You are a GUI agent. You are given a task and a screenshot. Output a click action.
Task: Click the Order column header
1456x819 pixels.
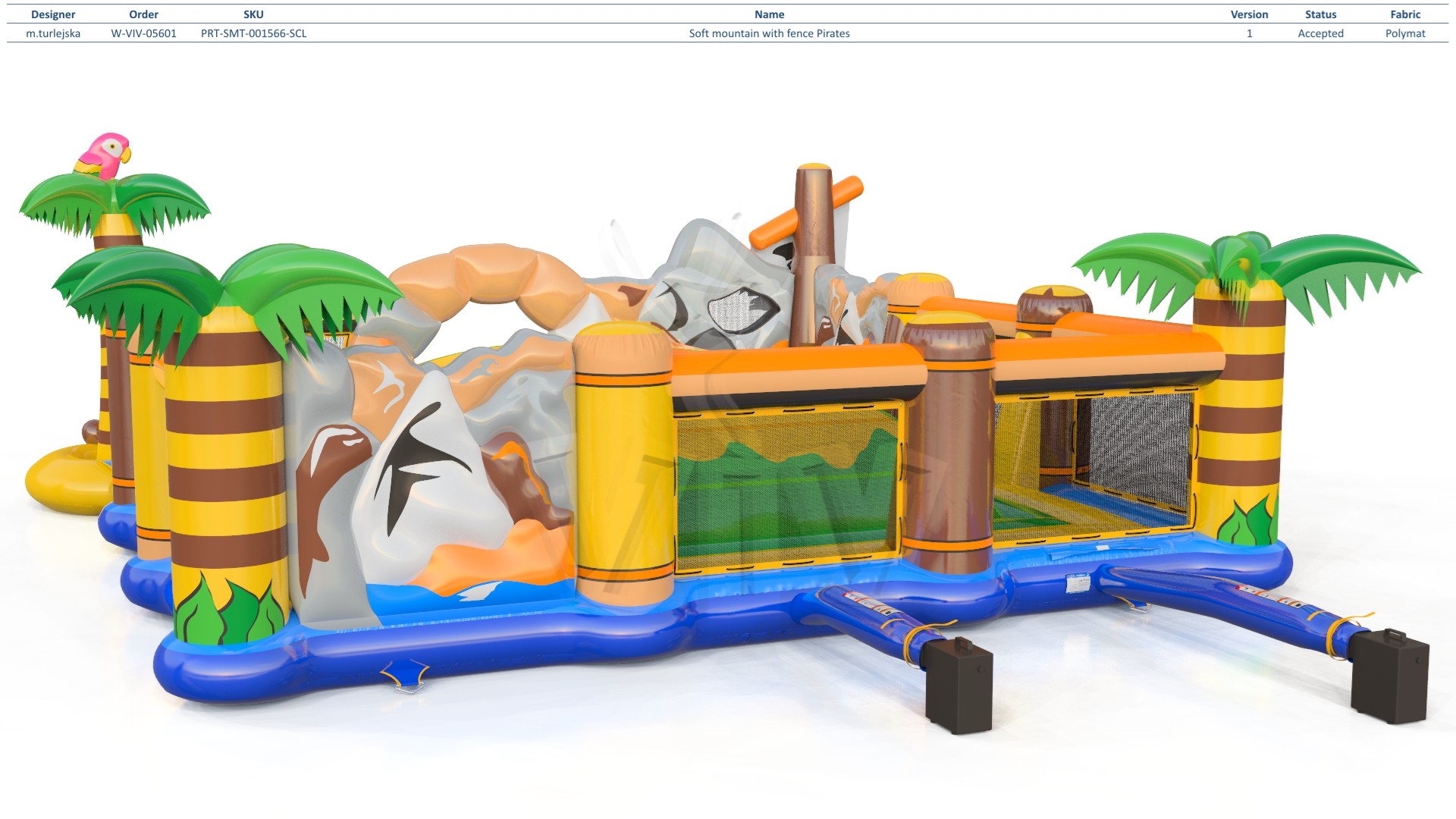(143, 14)
